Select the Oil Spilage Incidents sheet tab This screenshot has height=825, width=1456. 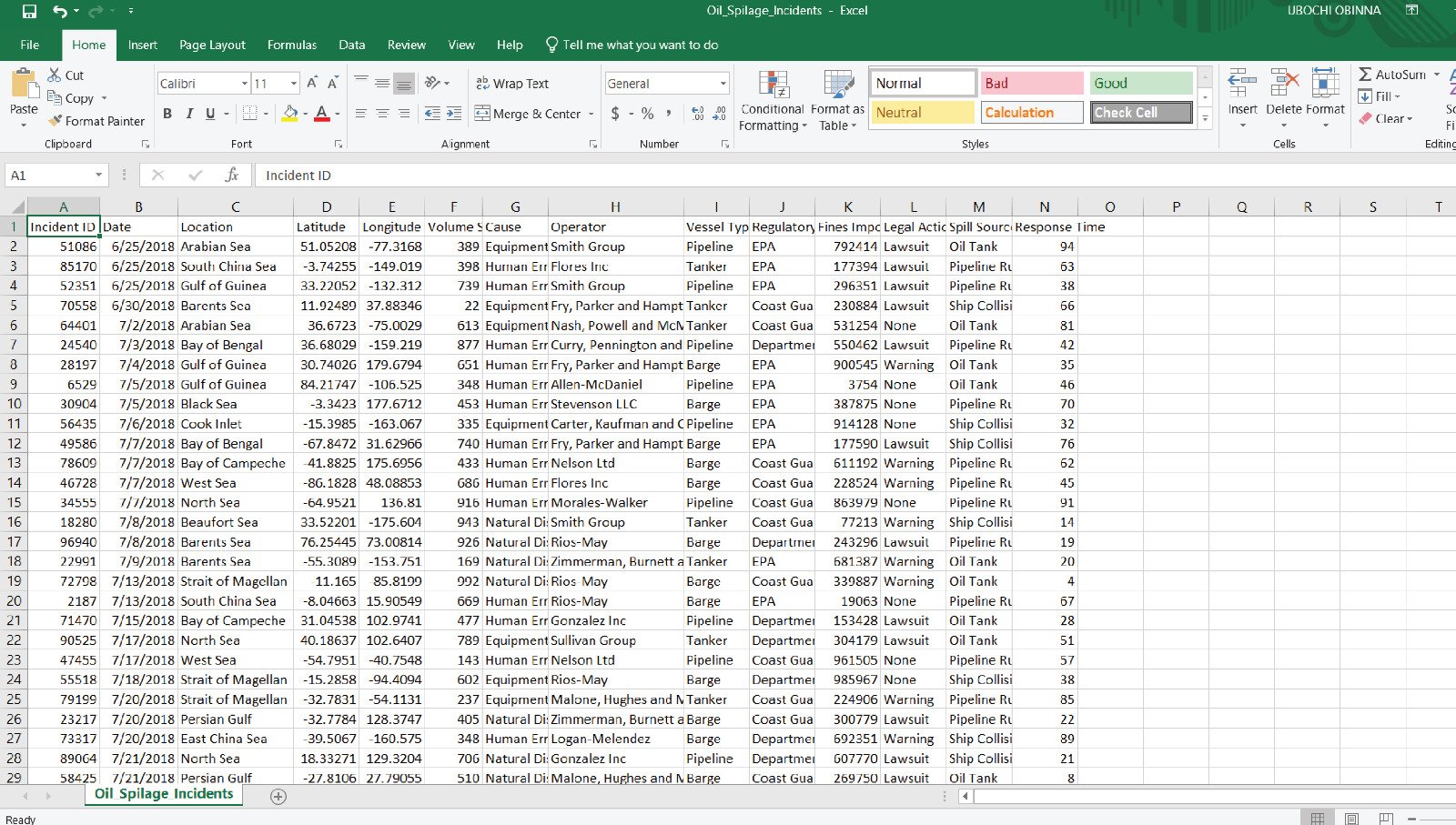(x=164, y=794)
